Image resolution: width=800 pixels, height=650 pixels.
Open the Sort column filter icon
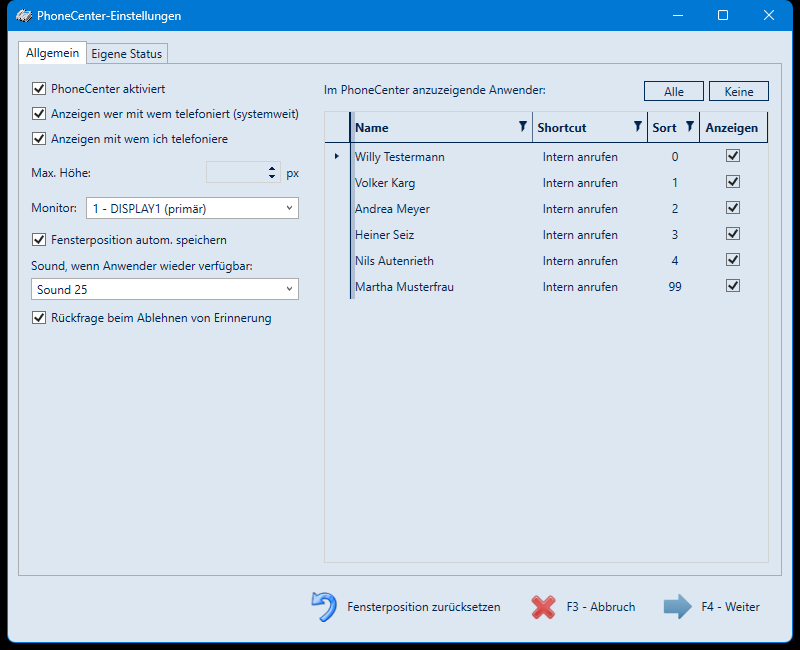point(690,127)
